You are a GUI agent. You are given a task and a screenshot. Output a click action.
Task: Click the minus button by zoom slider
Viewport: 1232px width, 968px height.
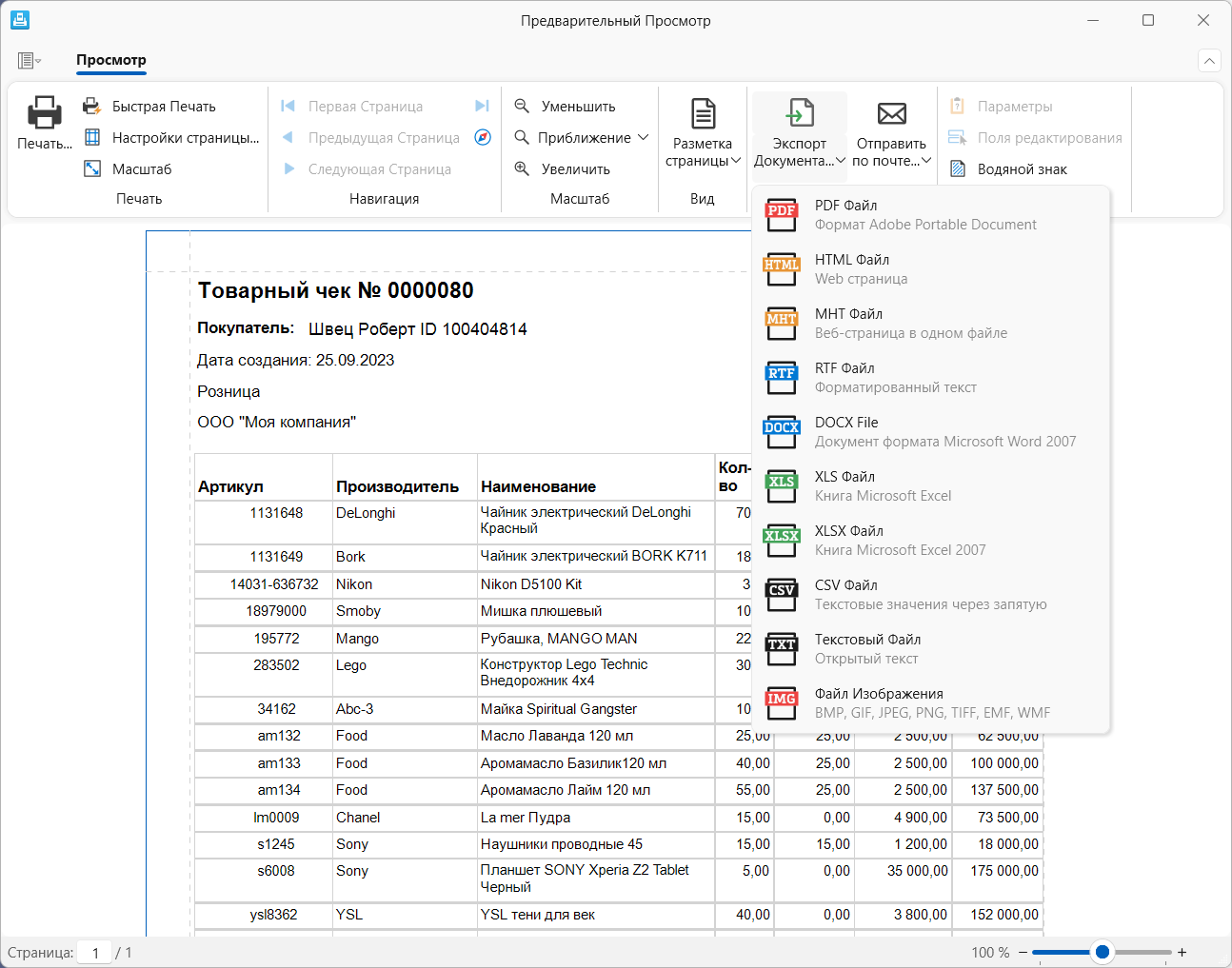pyautogui.click(x=1023, y=952)
